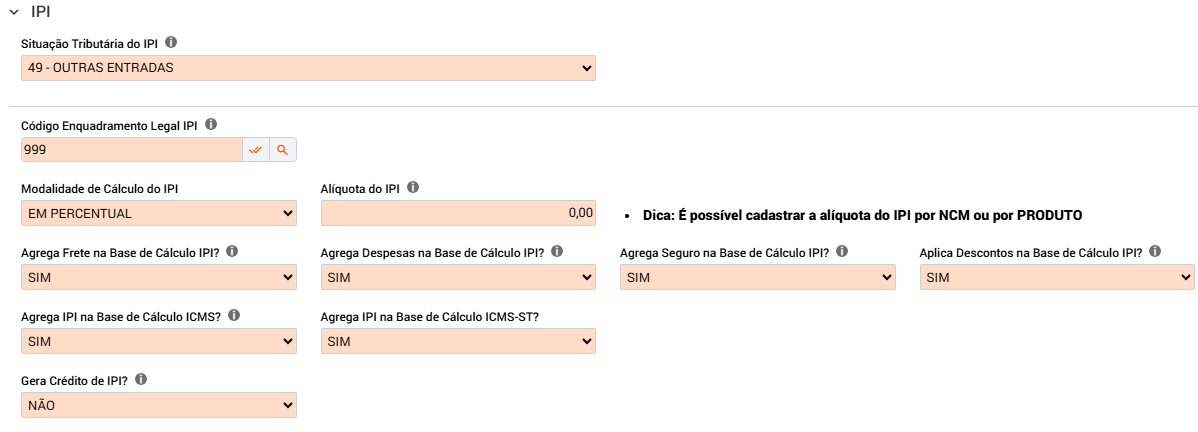The width and height of the screenshot is (1198, 432).
Task: Click the double-check icon next to code 999
Action: (x=256, y=150)
